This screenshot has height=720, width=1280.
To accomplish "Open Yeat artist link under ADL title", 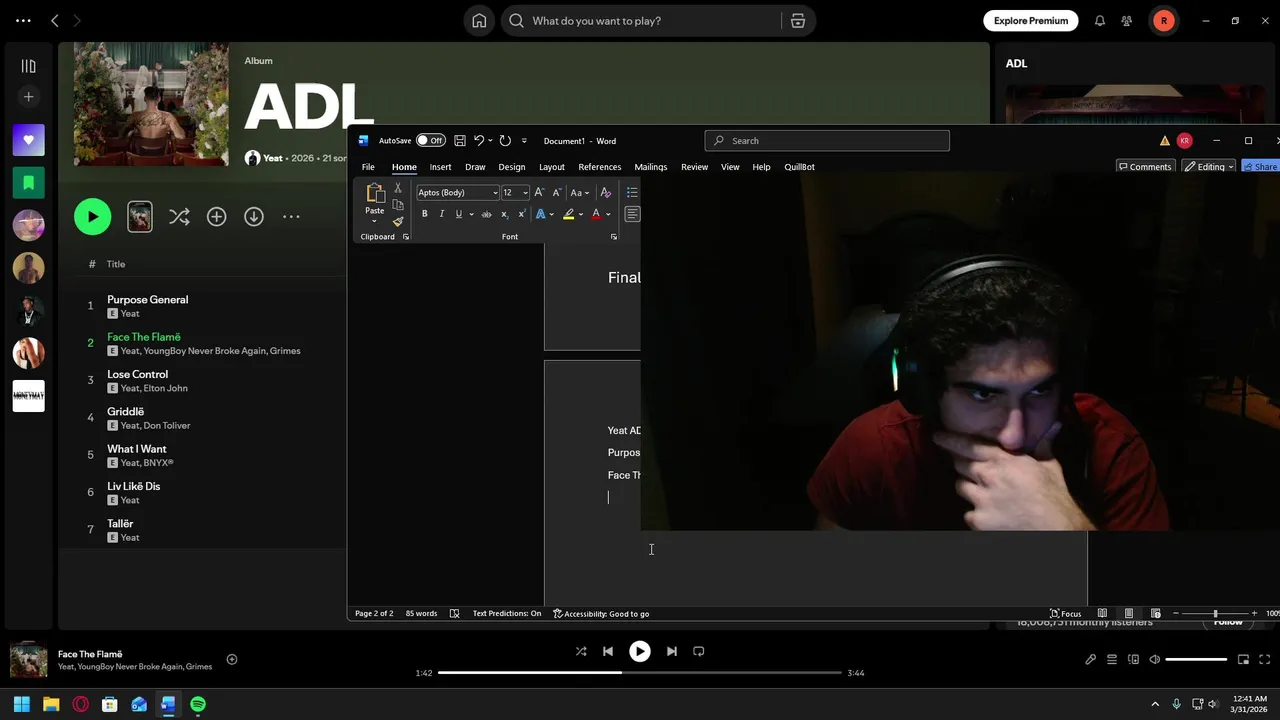I will pos(273,158).
